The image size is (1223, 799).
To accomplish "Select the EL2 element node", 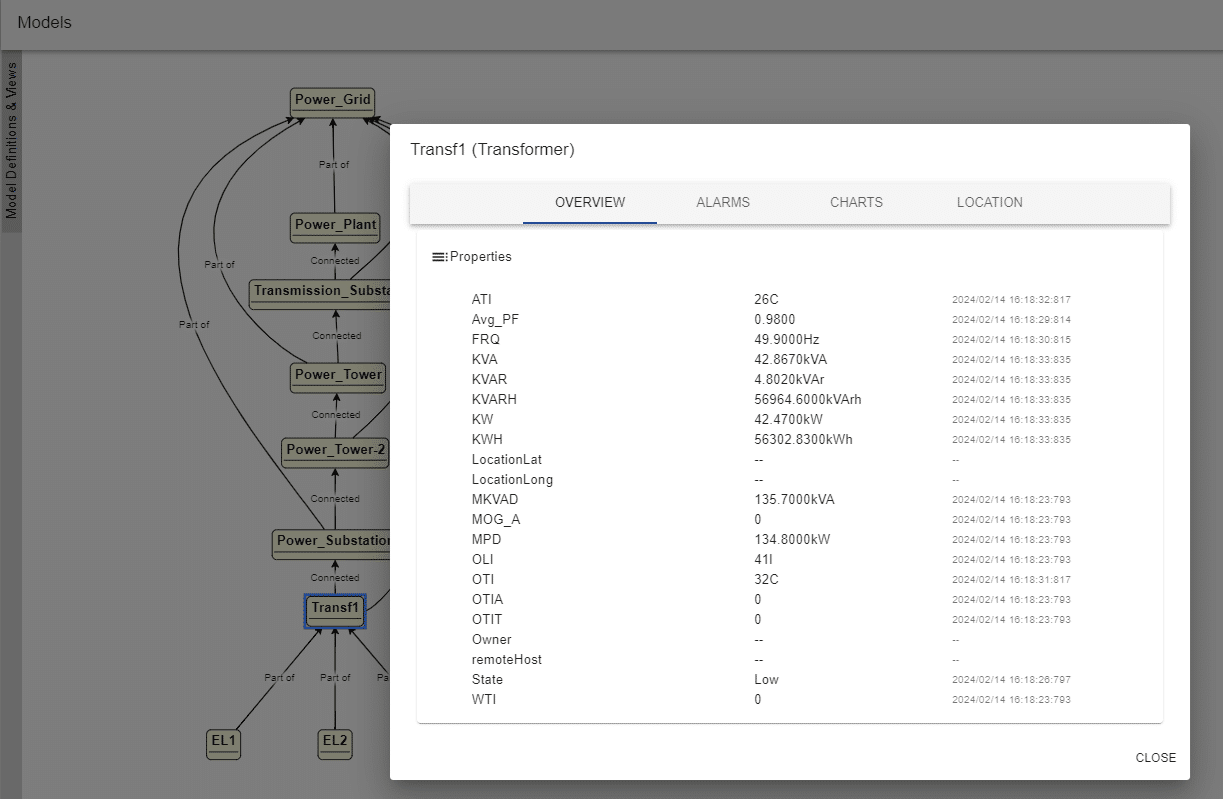I will point(334,743).
